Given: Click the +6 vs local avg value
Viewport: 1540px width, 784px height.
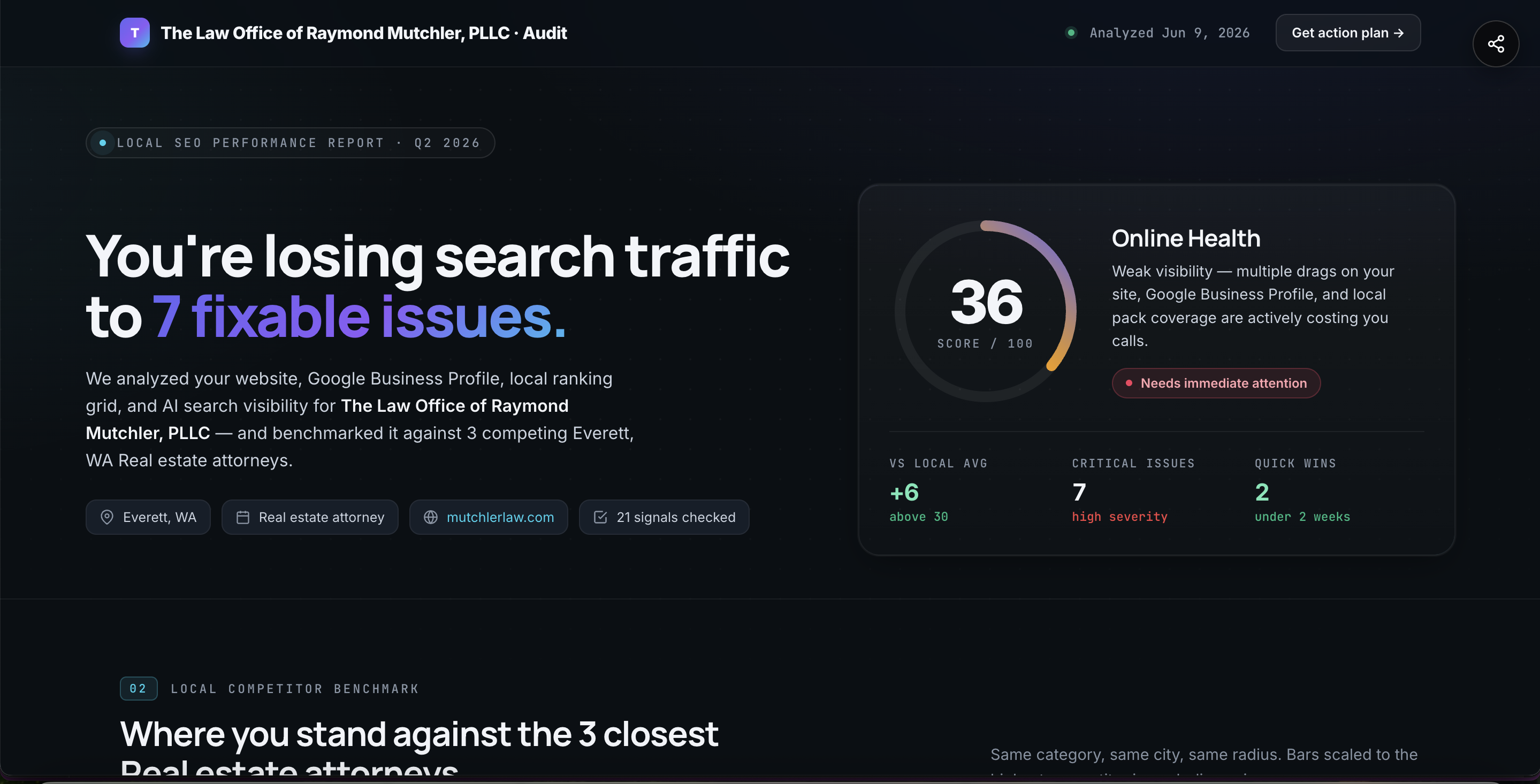Looking at the screenshot, I should click(x=904, y=493).
